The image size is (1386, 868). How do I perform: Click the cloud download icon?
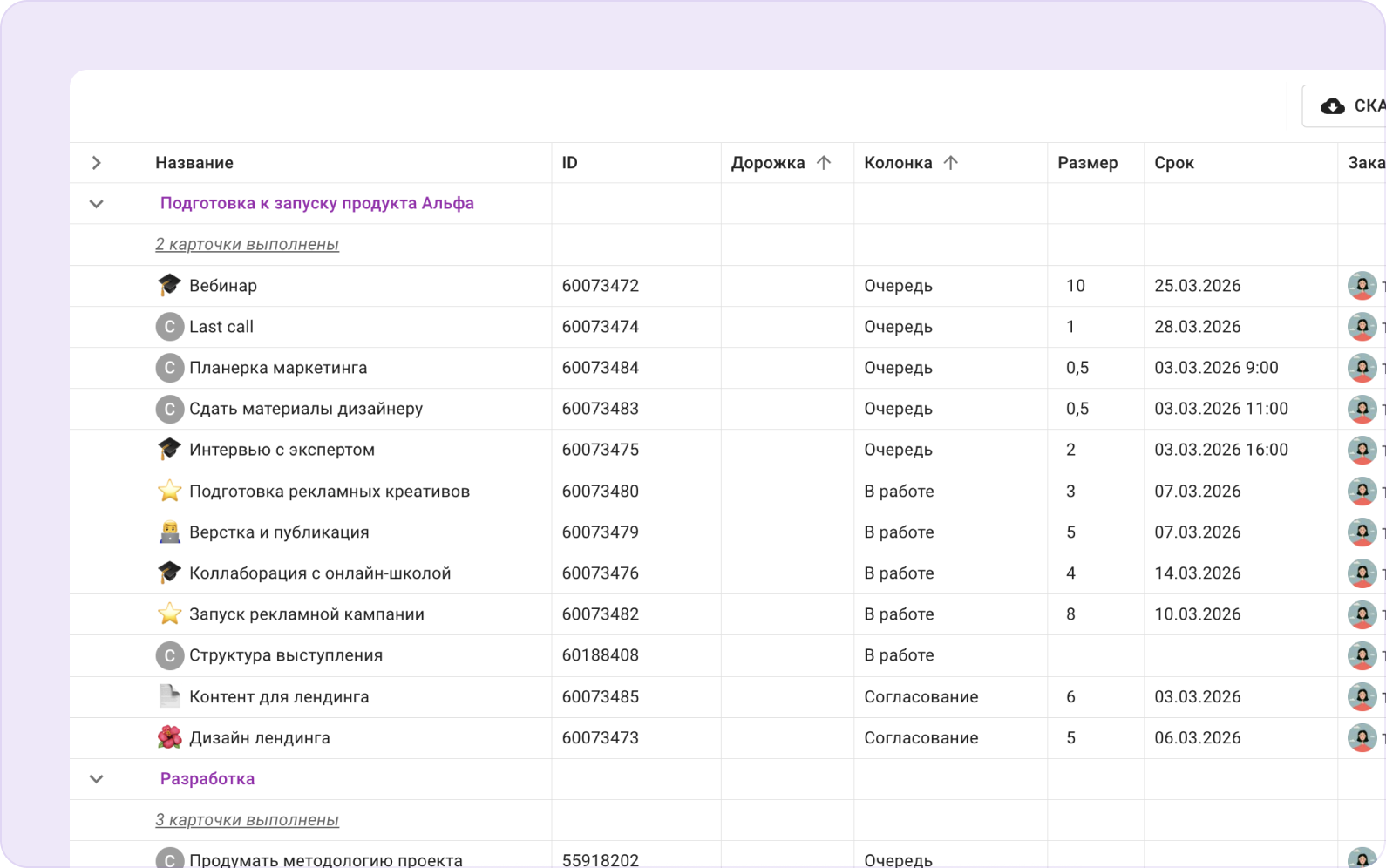[1332, 106]
